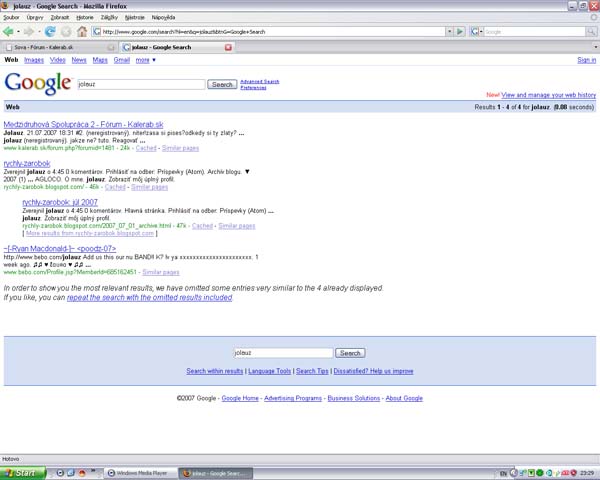Close the Sova Fórum Kalerab.sk tab

point(111,47)
